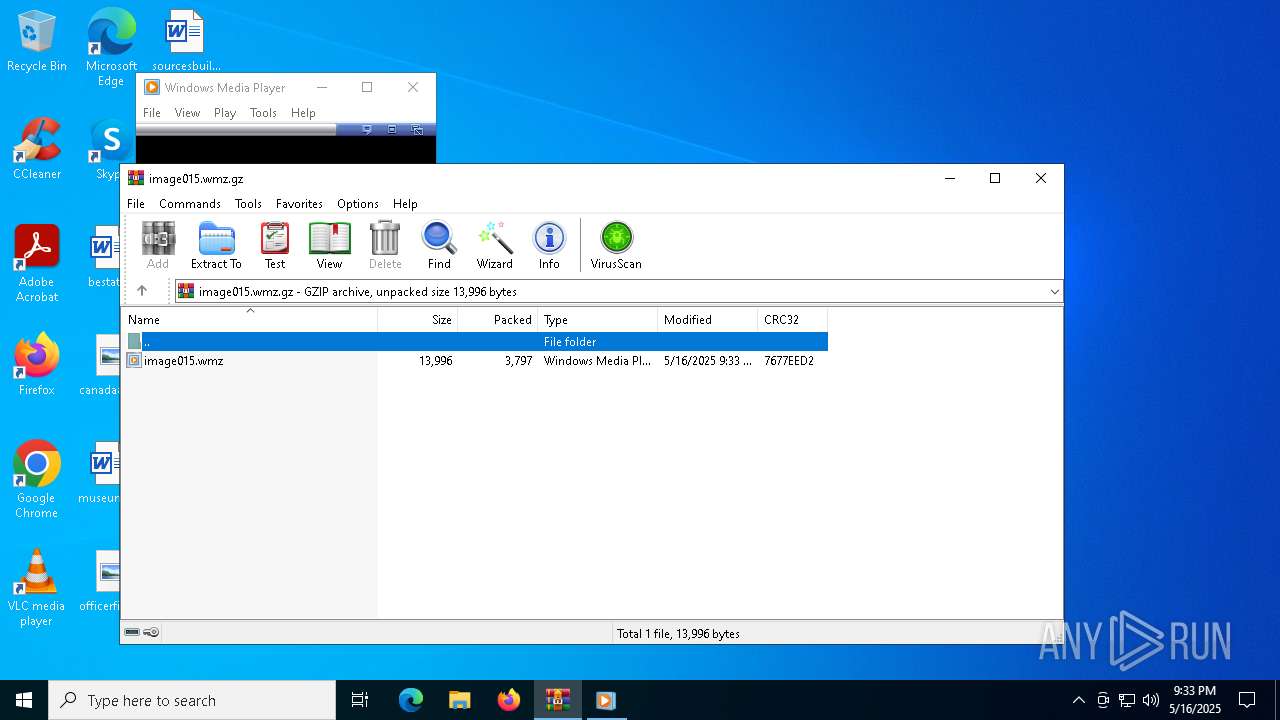
Task: Click the key password icon in status bar
Action: [151, 633]
